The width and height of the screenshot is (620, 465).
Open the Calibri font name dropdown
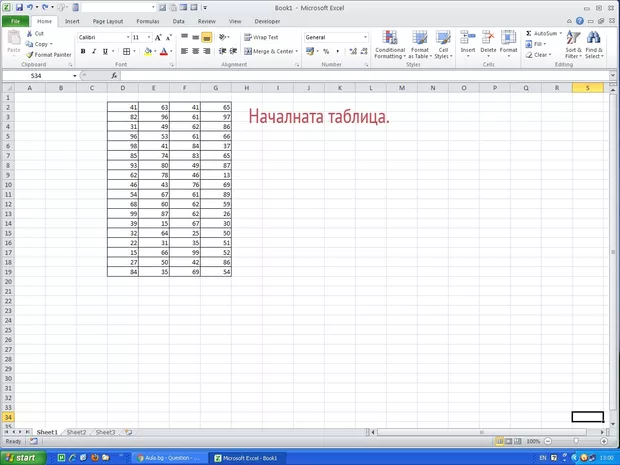[128, 37]
